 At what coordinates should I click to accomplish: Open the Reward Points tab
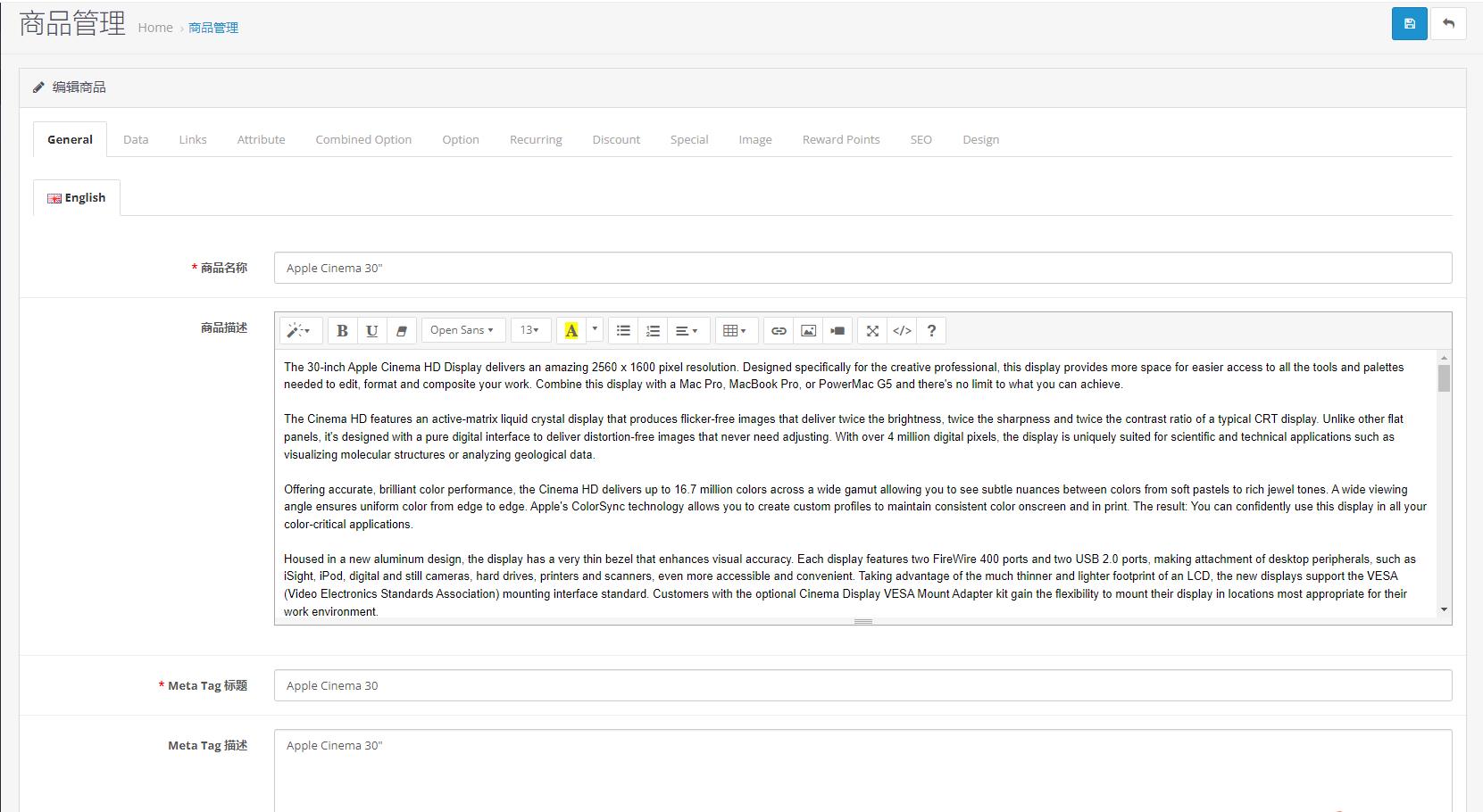(x=840, y=140)
